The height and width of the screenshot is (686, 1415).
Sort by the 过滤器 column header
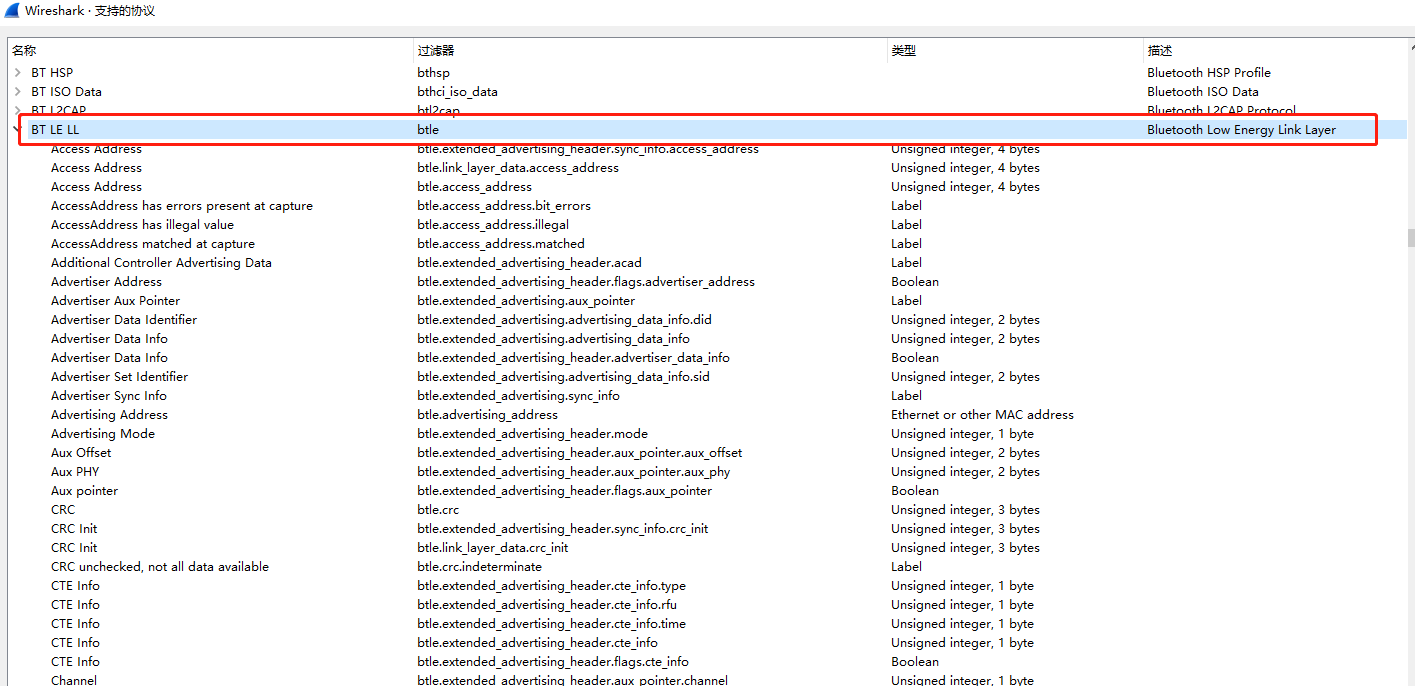[435, 51]
